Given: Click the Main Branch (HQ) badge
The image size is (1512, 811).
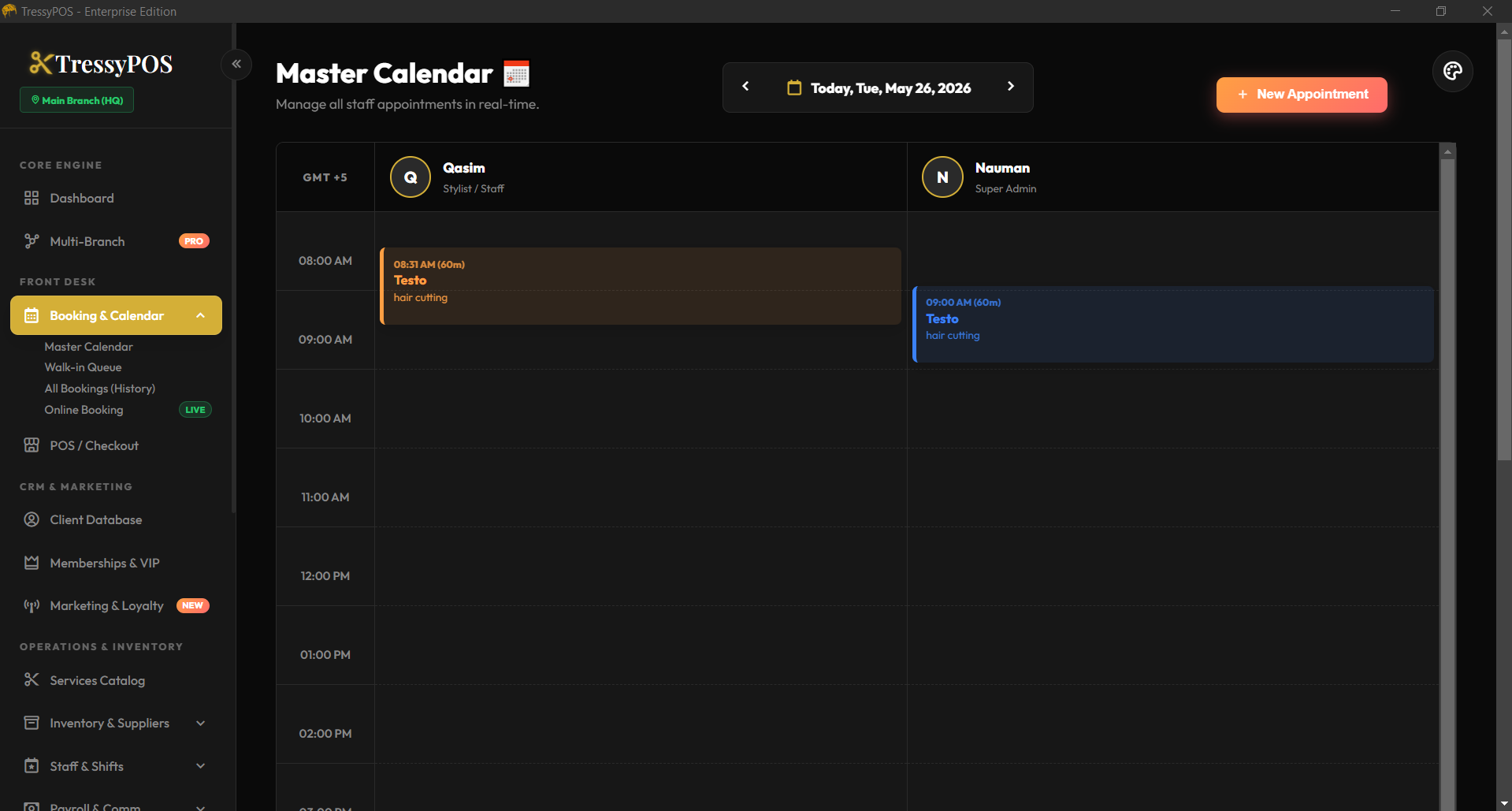Looking at the screenshot, I should point(76,100).
